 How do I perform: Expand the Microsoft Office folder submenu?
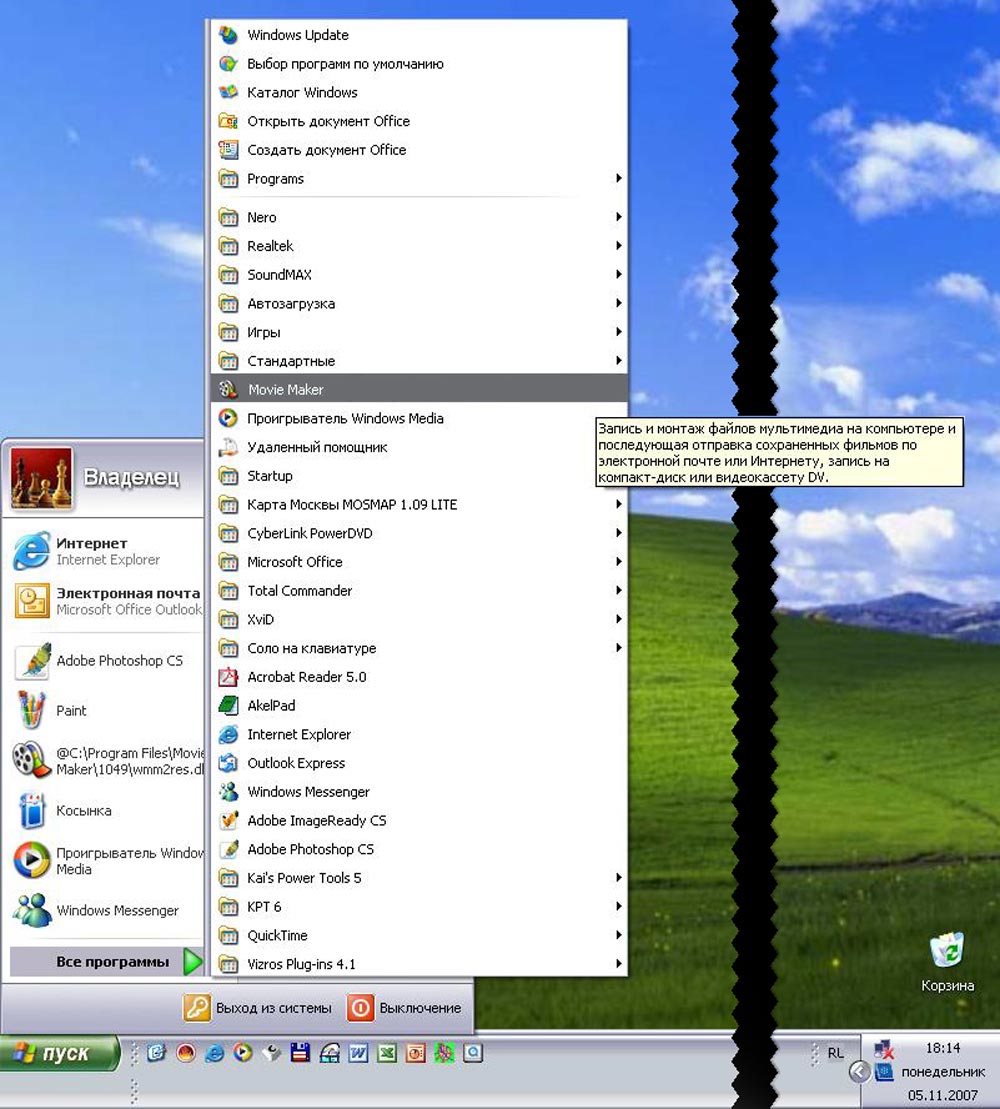tap(294, 562)
